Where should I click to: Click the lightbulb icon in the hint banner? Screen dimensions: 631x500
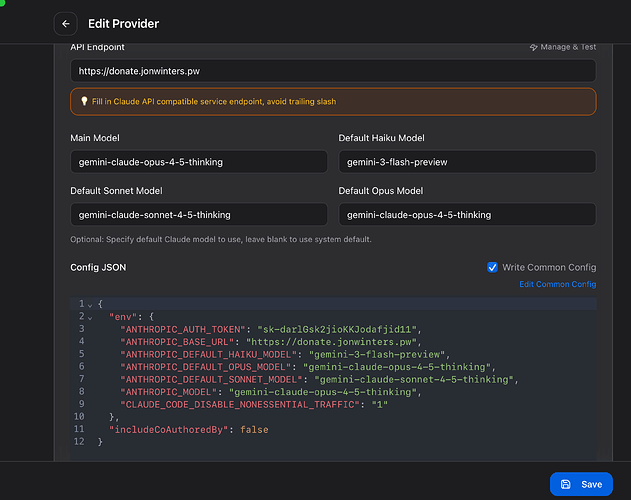(85, 101)
